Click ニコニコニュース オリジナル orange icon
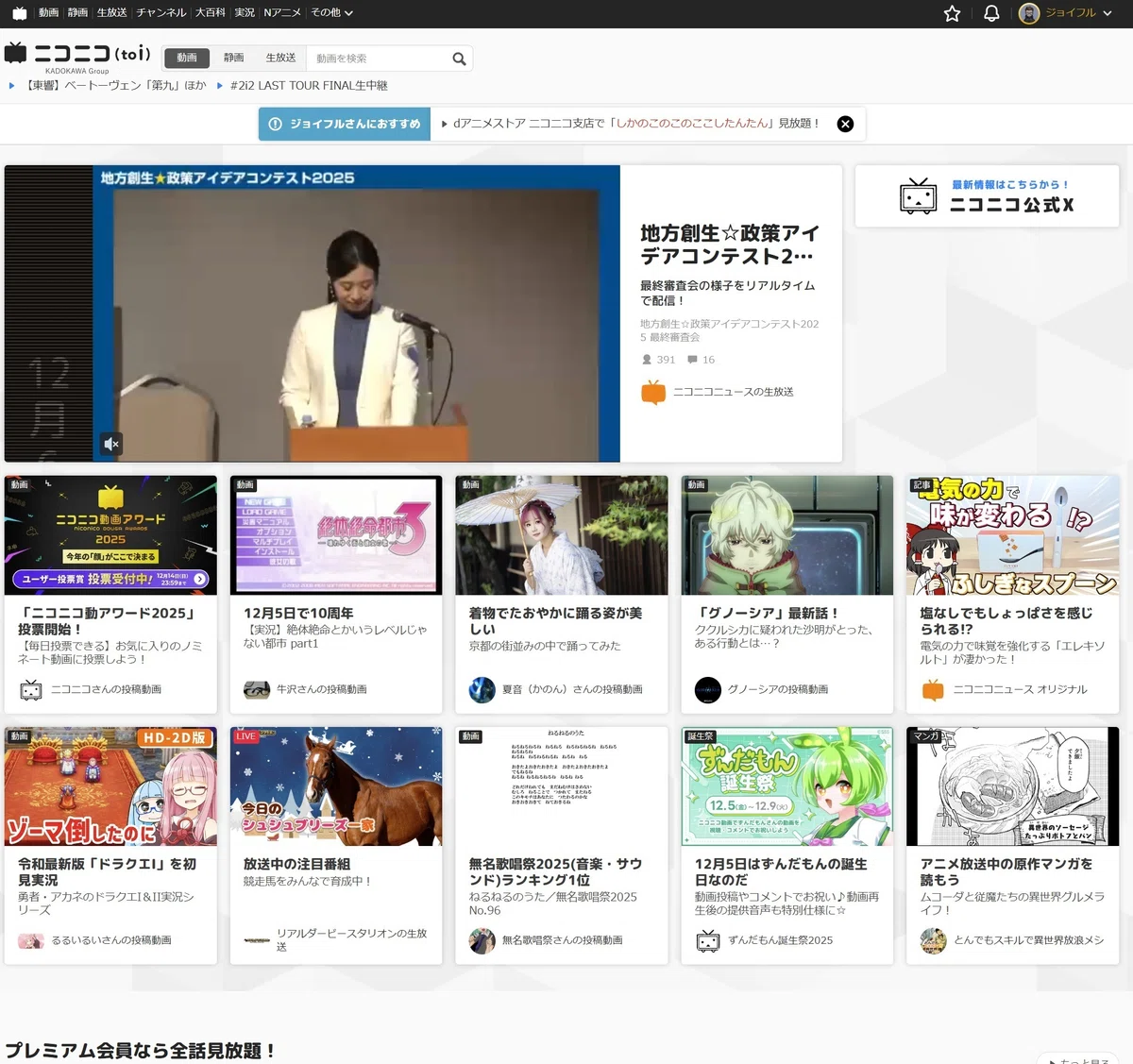1133x1064 pixels. tap(933, 690)
